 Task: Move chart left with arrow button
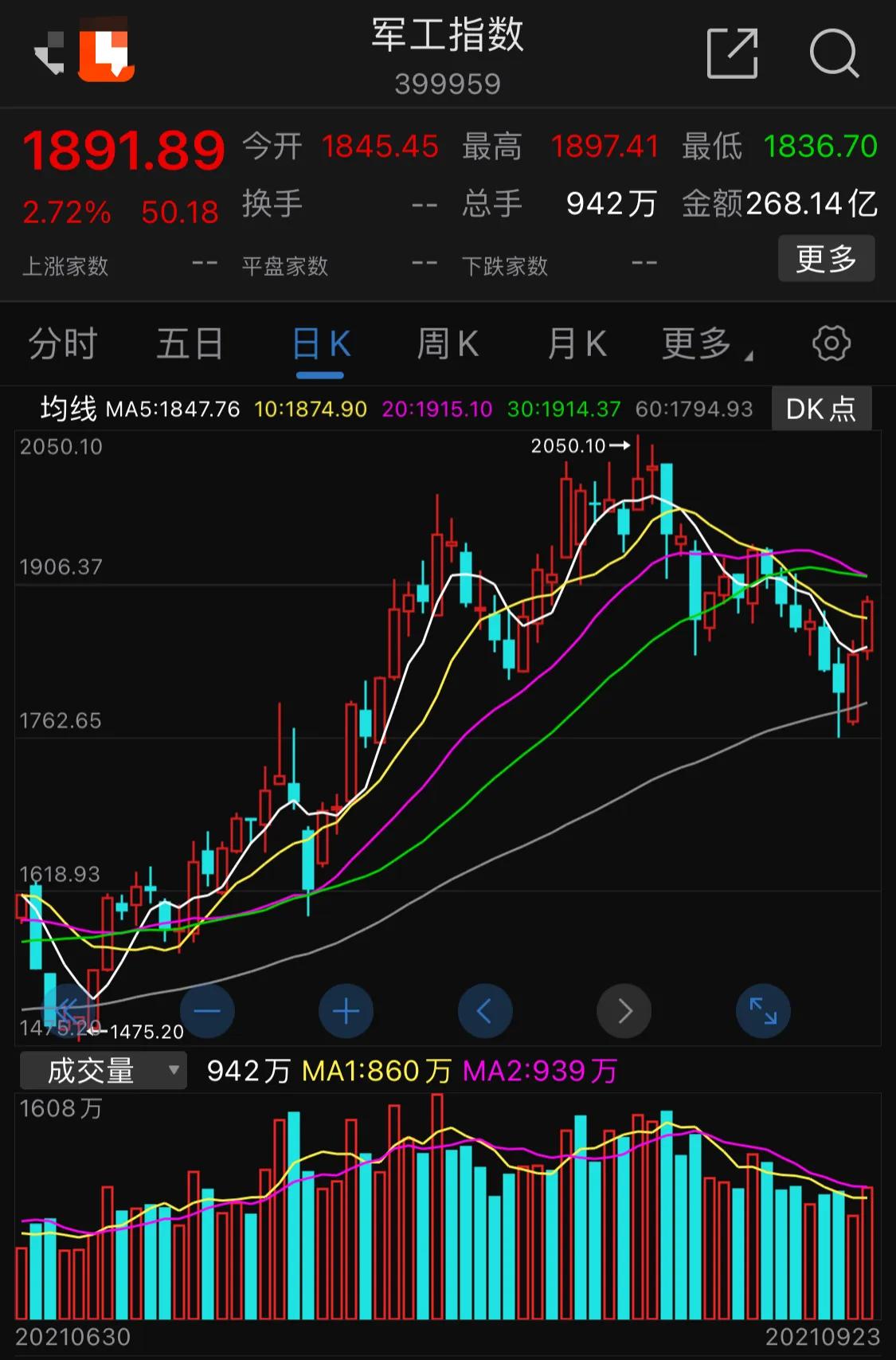click(x=485, y=1011)
